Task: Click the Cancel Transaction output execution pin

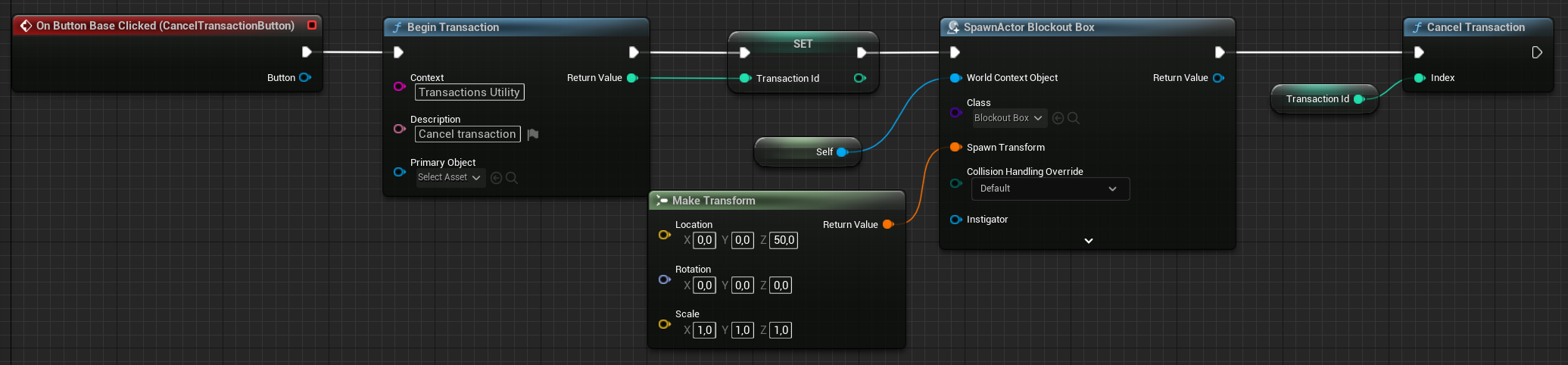Action: coord(1537,52)
